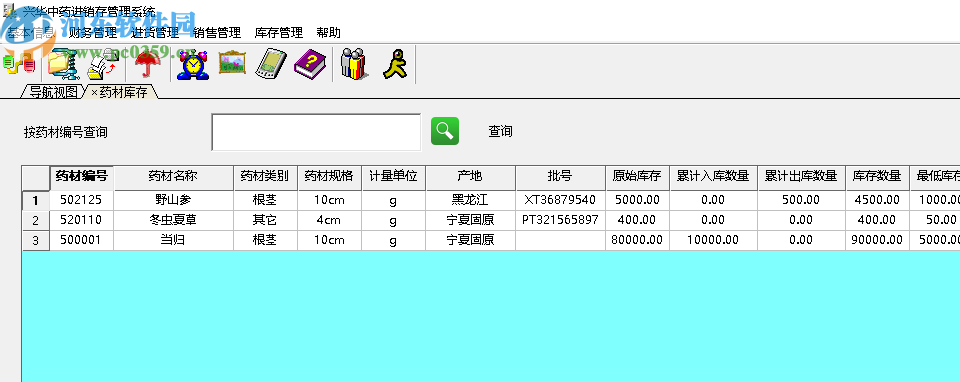Click the 原始库存 column header
This screenshot has width=960, height=382.
pyautogui.click(x=637, y=177)
